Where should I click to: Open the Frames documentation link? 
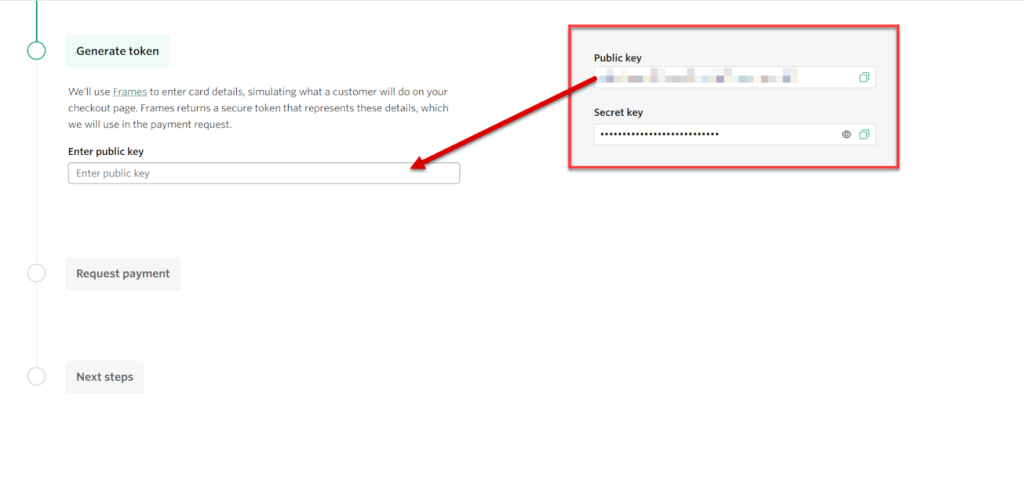[x=129, y=91]
